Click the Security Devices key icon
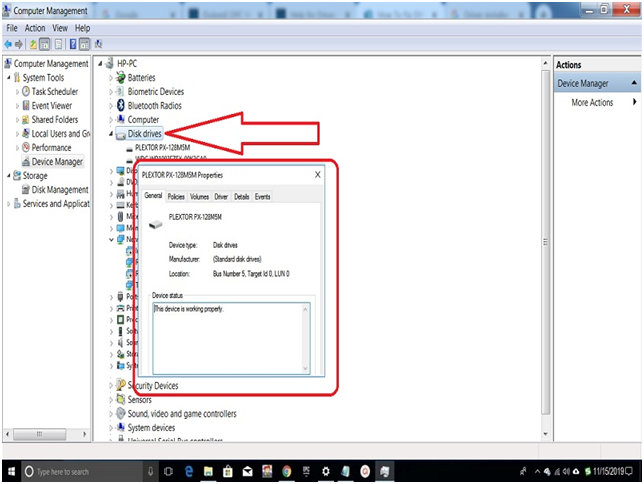The height and width of the screenshot is (484, 644). 121,385
